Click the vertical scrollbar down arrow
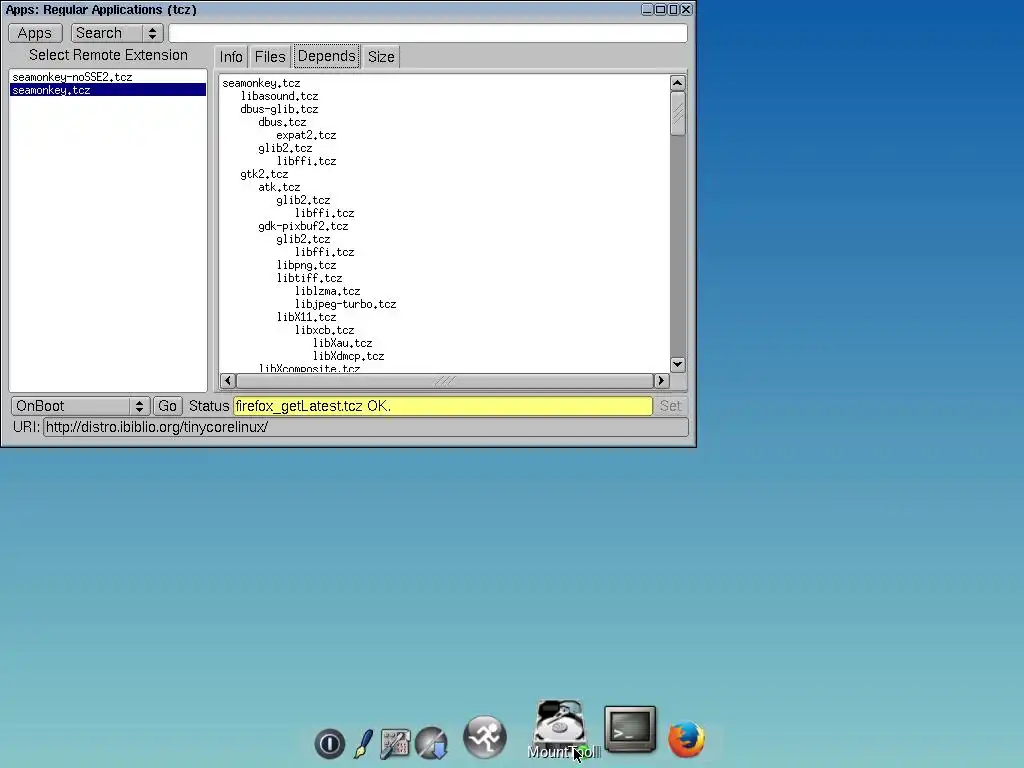Viewport: 1024px width, 768px height. point(677,364)
